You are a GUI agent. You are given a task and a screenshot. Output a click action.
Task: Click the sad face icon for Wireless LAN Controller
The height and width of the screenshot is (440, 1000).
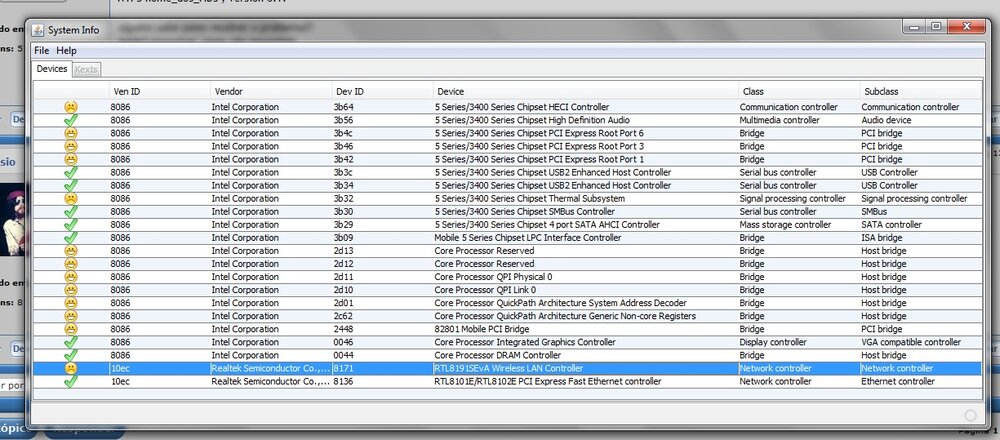pyautogui.click(x=71, y=368)
